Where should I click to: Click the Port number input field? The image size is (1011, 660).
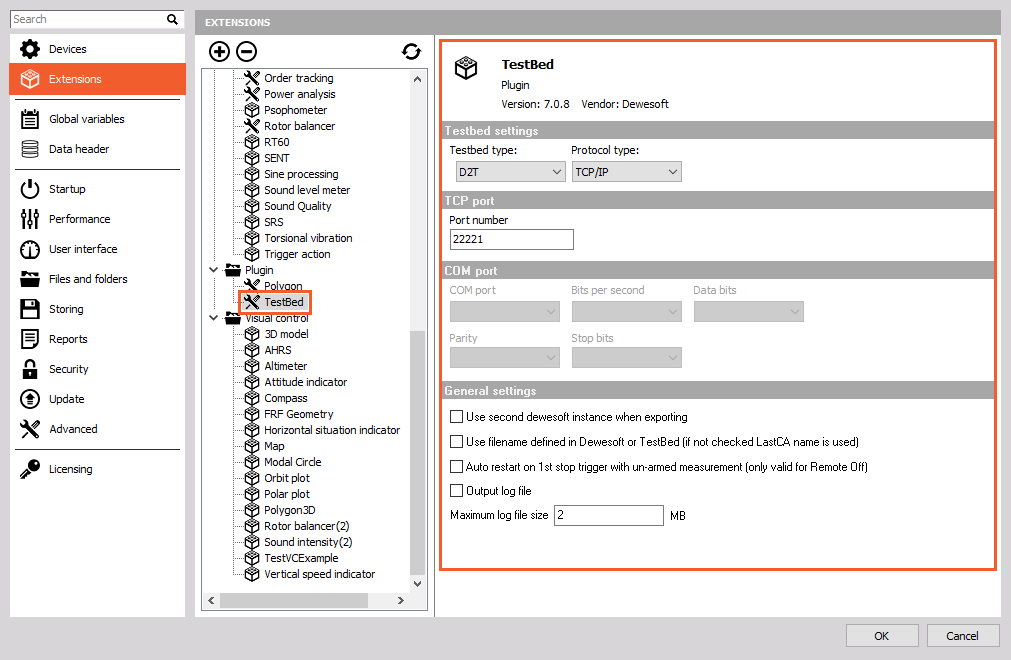click(511, 239)
